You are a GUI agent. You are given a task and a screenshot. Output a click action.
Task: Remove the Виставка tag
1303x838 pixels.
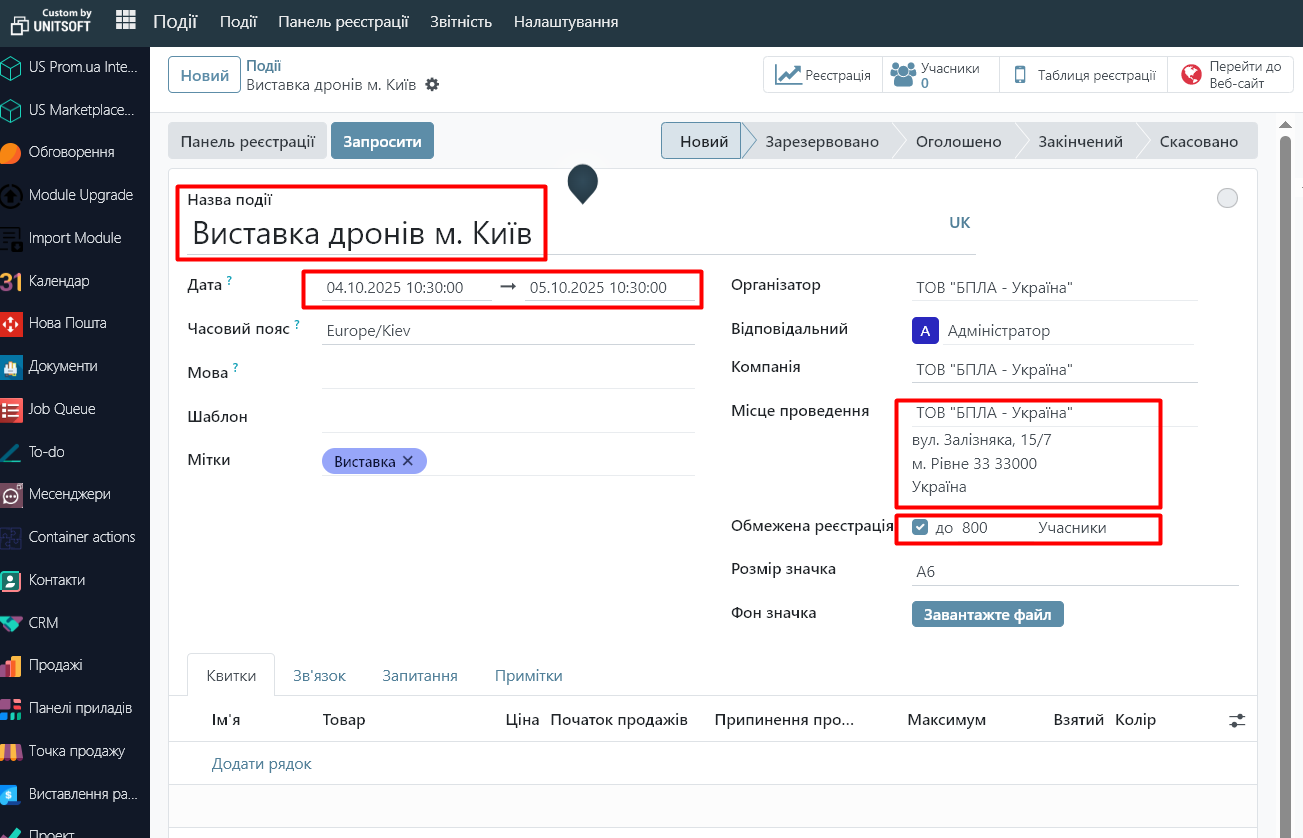(x=407, y=461)
